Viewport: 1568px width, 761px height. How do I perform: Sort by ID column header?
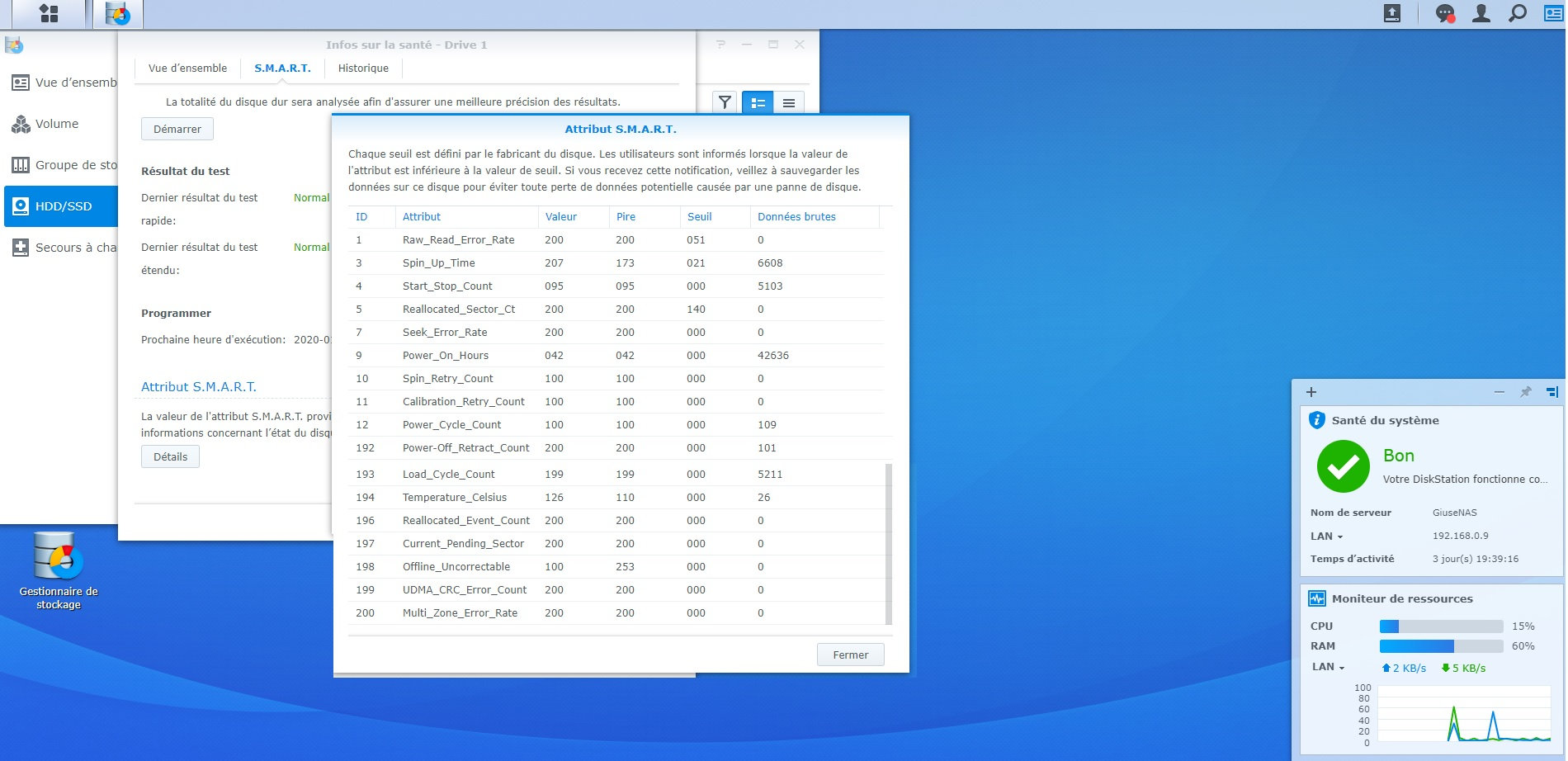tap(372, 216)
